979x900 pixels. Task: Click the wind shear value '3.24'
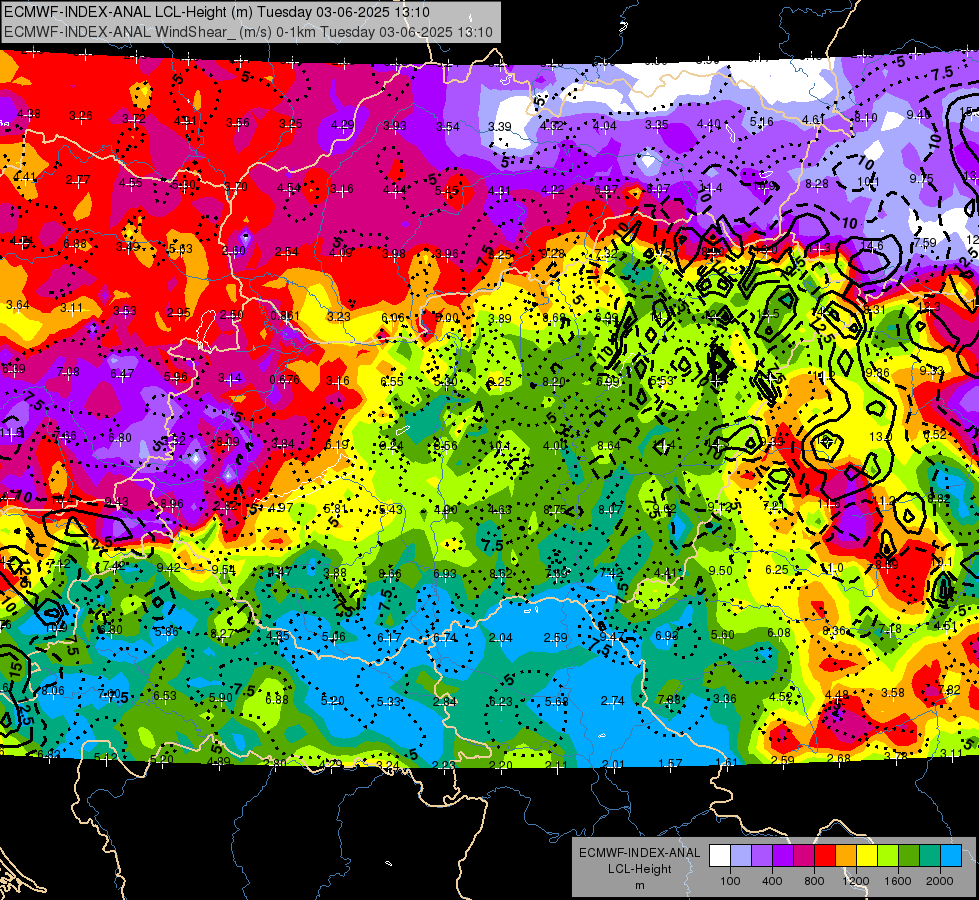click(x=388, y=765)
